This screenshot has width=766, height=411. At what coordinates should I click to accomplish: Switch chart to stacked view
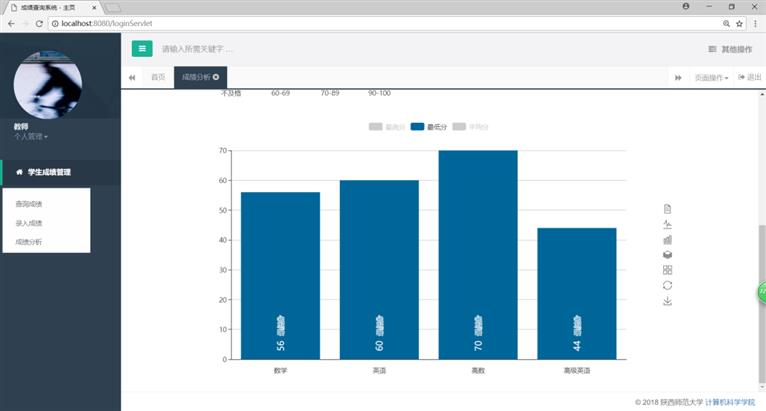pyautogui.click(x=668, y=255)
